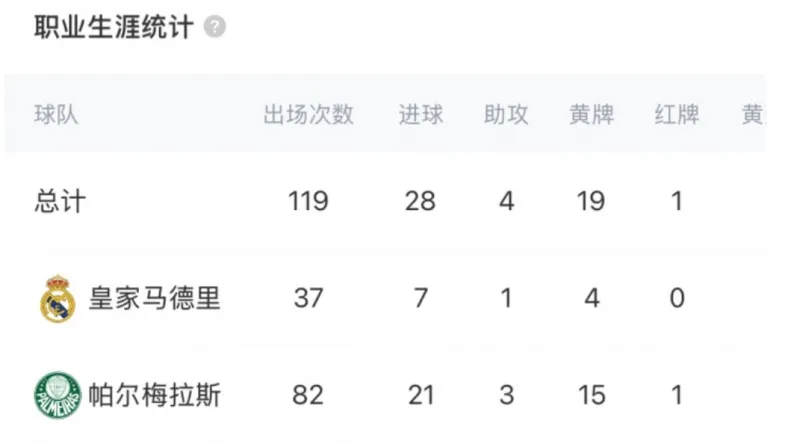Screen dimensions: 800x444
Task: Click the 球队 column header
Action: pyautogui.click(x=56, y=115)
